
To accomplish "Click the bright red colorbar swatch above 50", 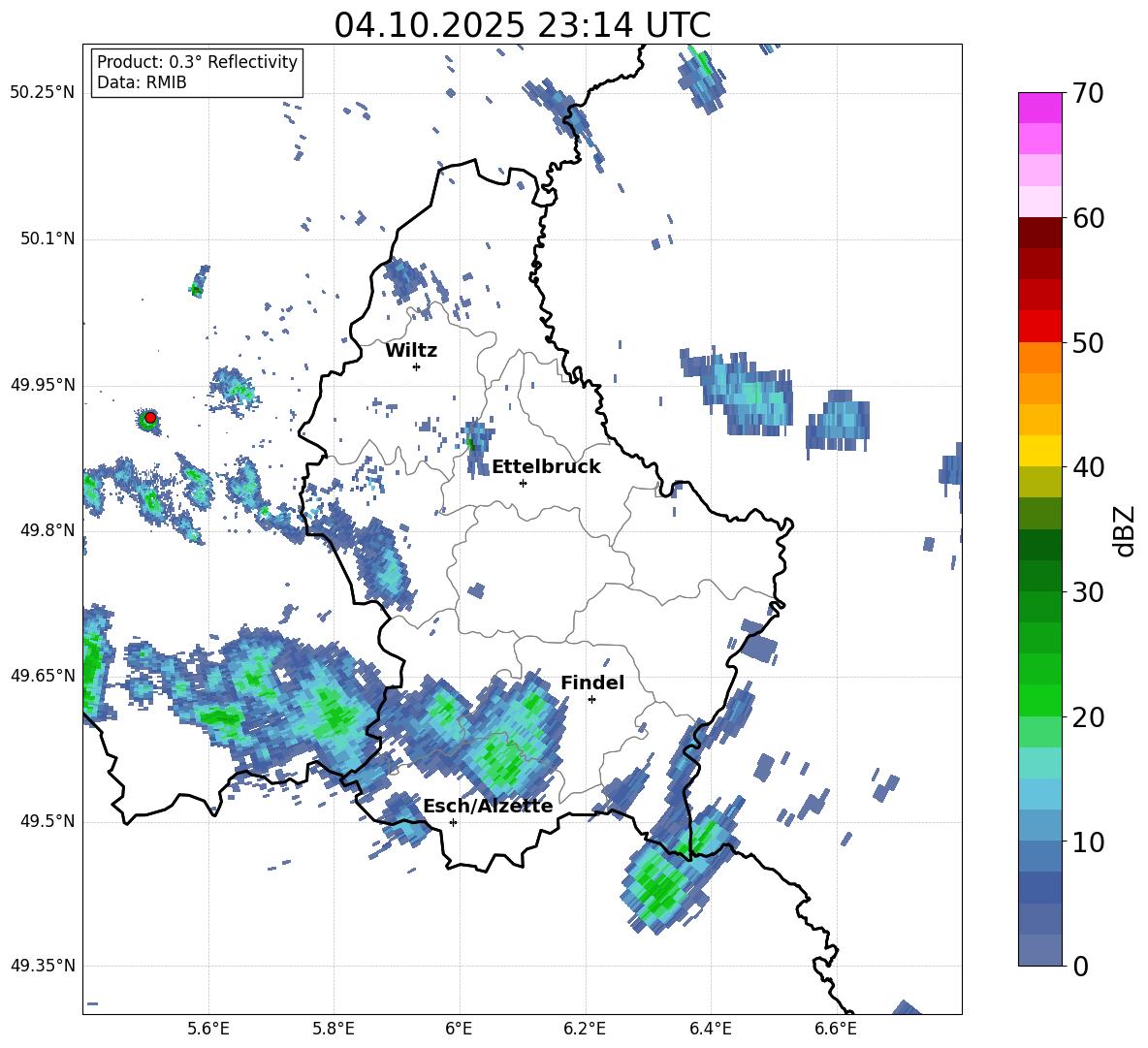I will coord(1040,327).
